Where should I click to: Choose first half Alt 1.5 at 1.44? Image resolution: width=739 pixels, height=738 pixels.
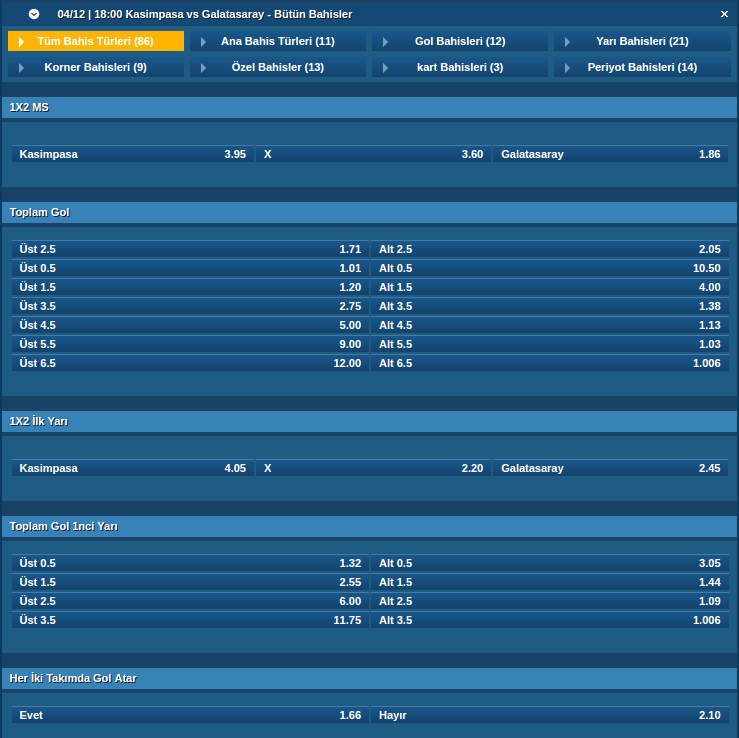pos(550,582)
